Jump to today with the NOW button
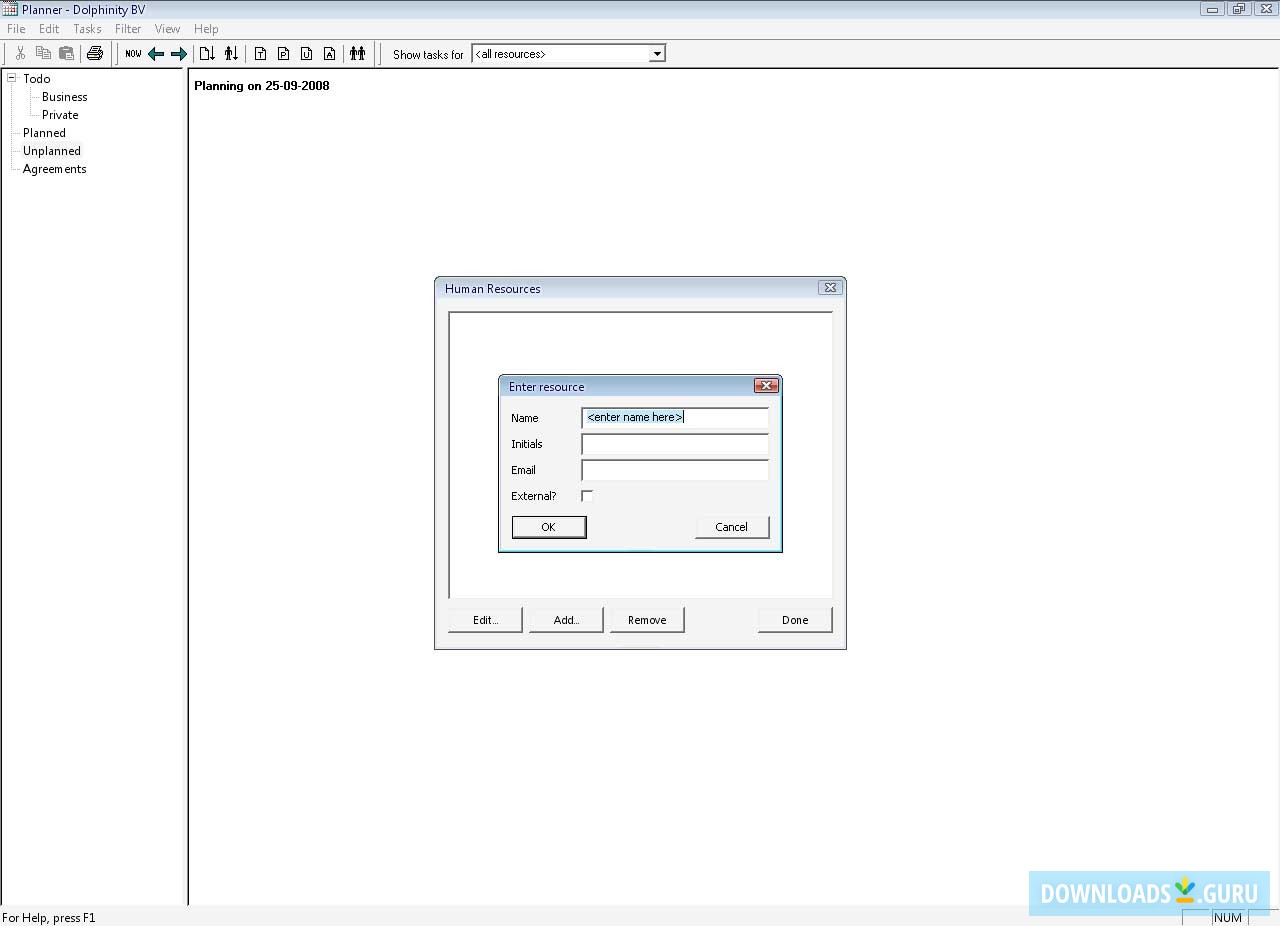Image resolution: width=1280 pixels, height=926 pixels. (133, 54)
